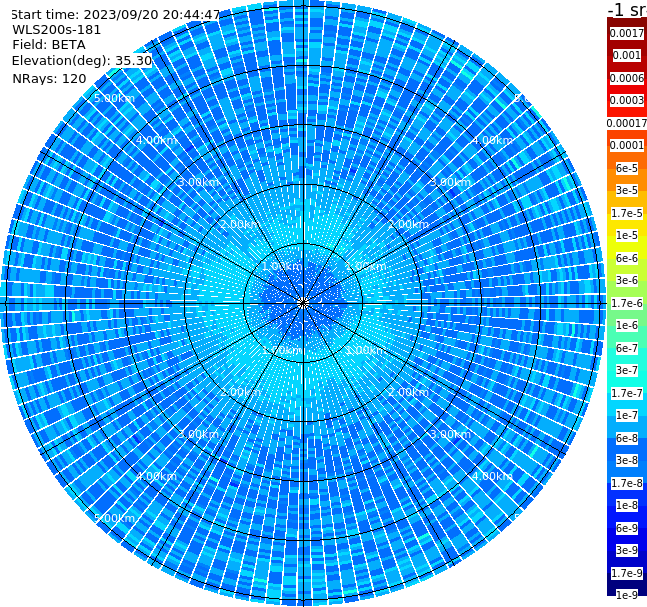
Task: Pick the 1e-5 colorbar label
Action: point(627,235)
